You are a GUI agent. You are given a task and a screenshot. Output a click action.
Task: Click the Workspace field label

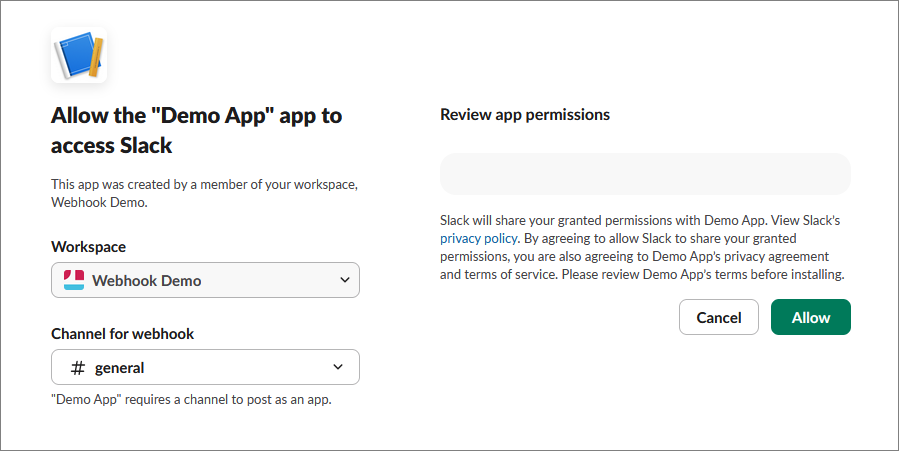(x=88, y=247)
